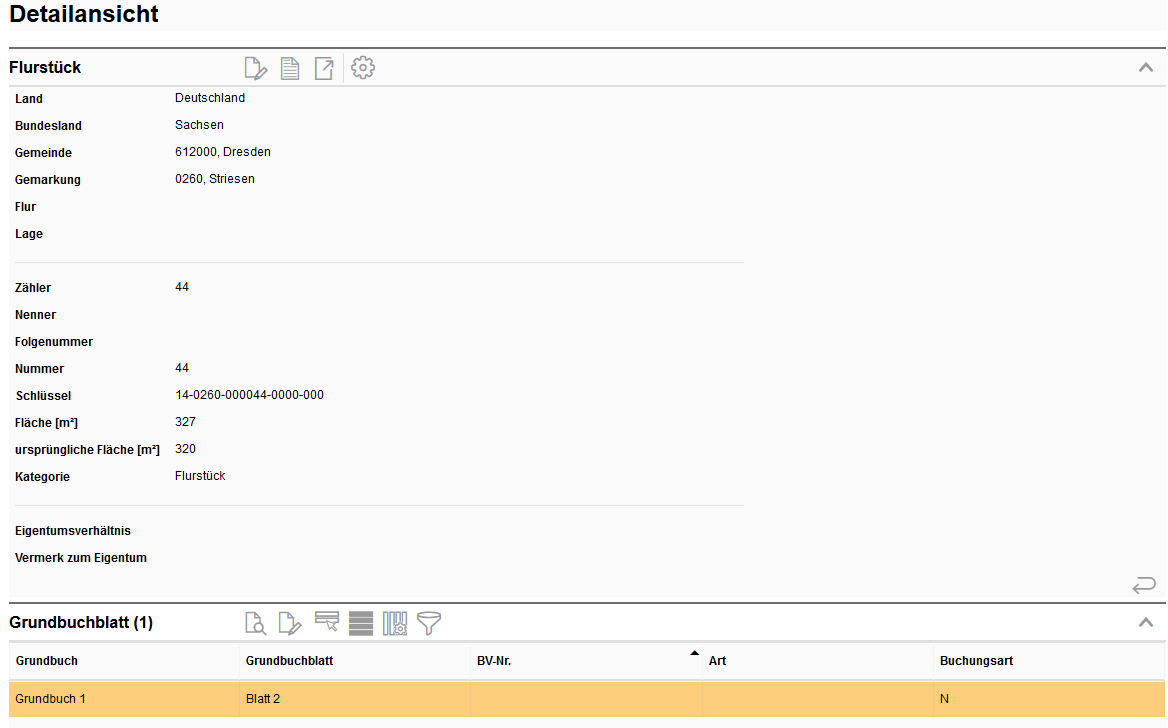
Task: Click the sort arrow on BV-Nr. column
Action: point(694,654)
